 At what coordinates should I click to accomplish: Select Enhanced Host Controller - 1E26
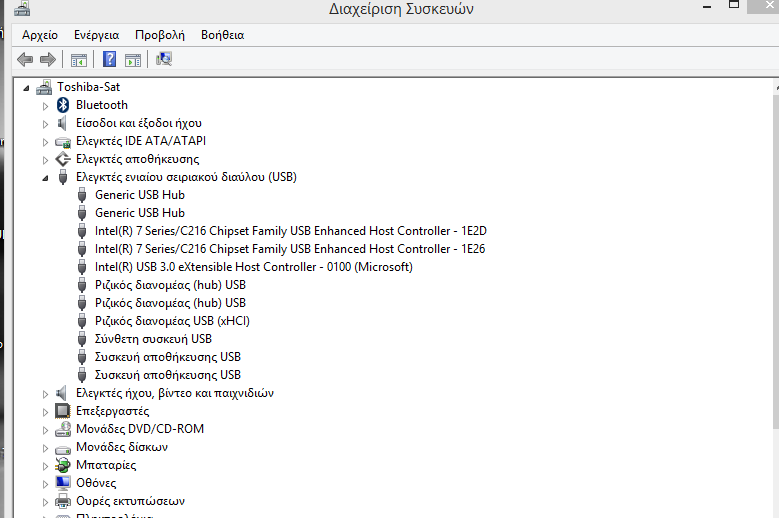(x=290, y=249)
